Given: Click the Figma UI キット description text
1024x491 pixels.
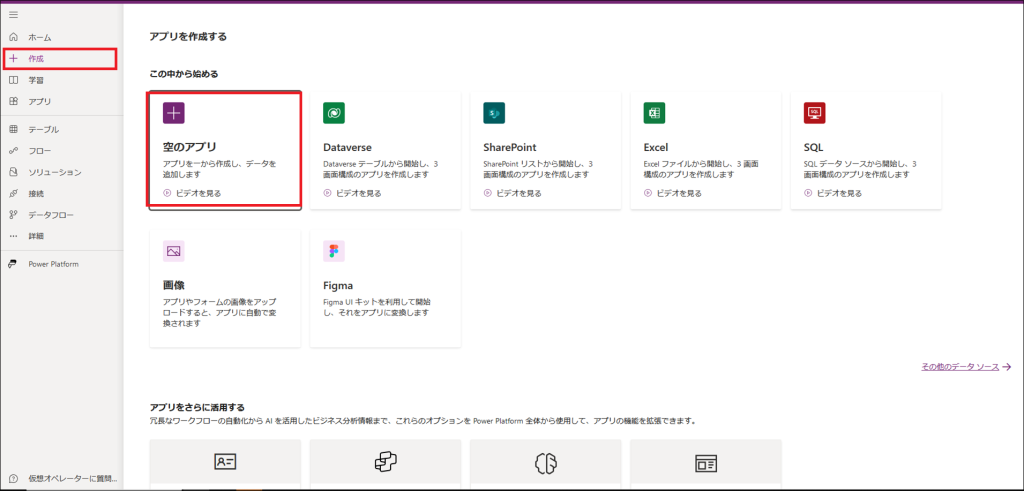Looking at the screenshot, I should pyautogui.click(x=376, y=308).
